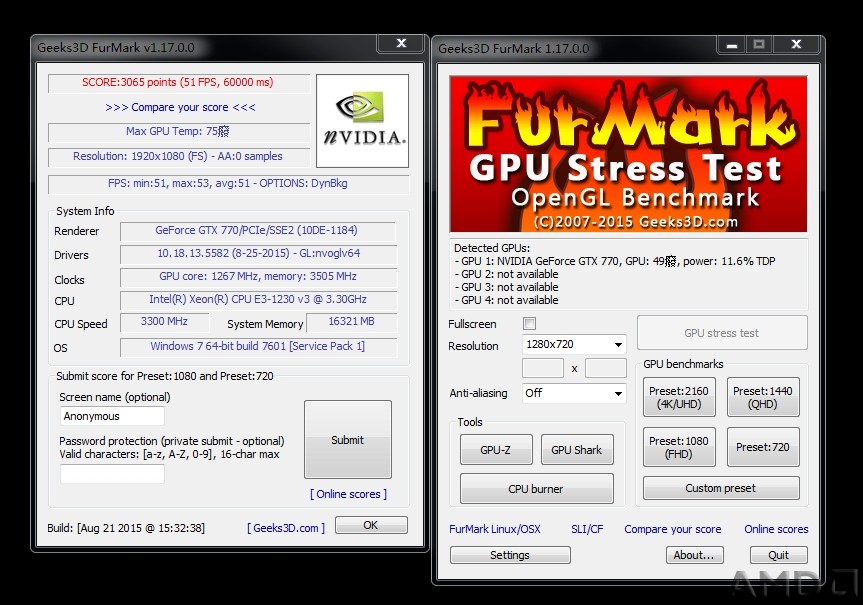This screenshot has width=863, height=605.
Task: Open the About... dialog
Action: (x=695, y=555)
